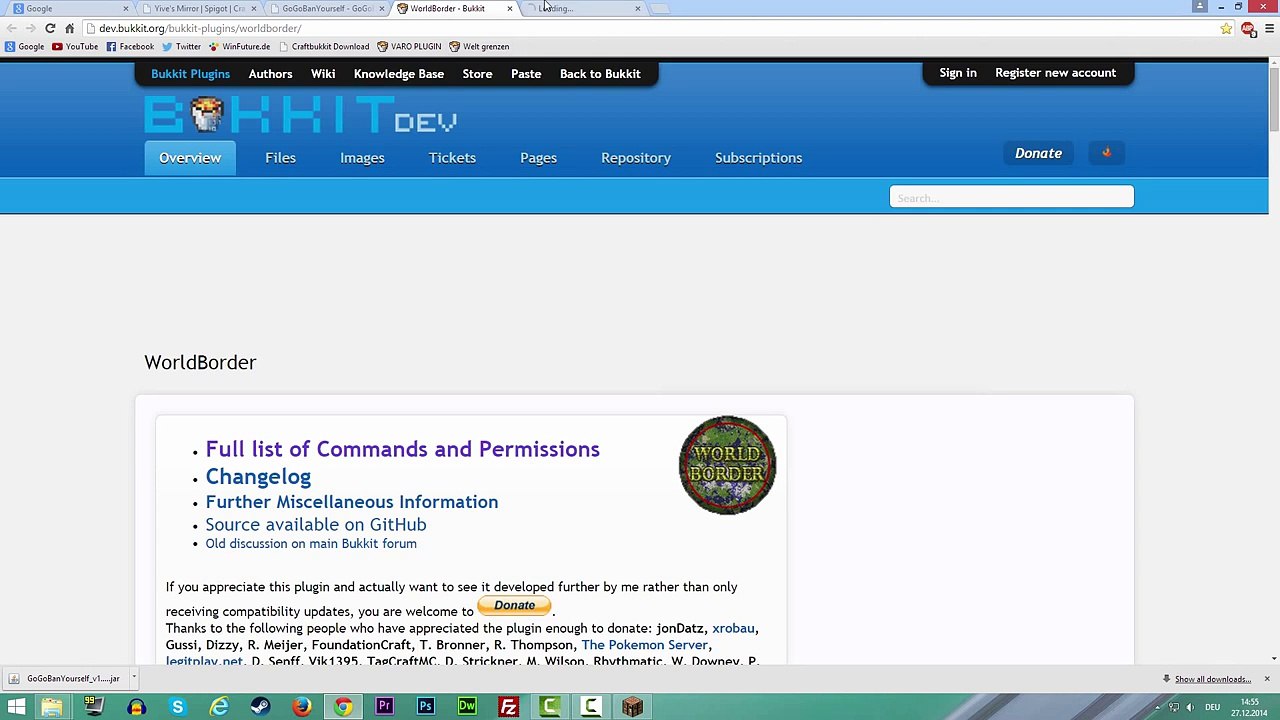The height and width of the screenshot is (720, 1280).
Task: Open the Files tab
Action: pos(280,158)
